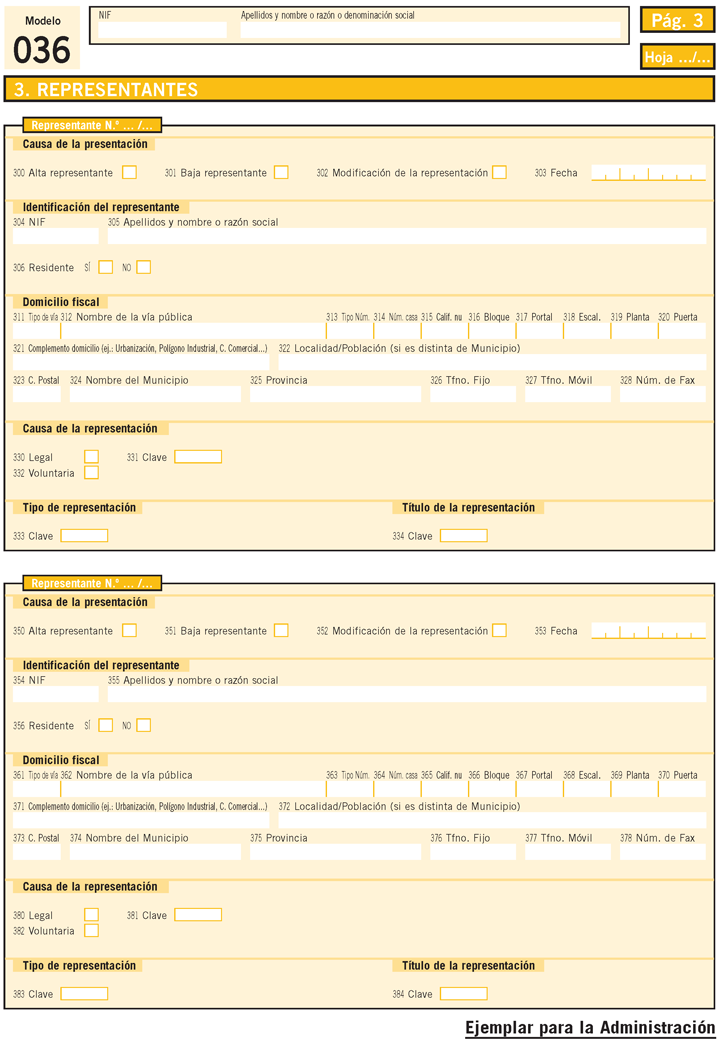The image size is (720, 1042).
Task: Click the 384 Clave box
Action: click(464, 993)
